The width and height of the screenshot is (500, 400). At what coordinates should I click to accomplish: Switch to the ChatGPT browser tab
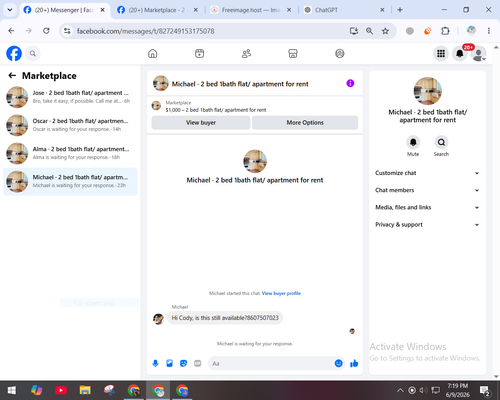tap(344, 10)
